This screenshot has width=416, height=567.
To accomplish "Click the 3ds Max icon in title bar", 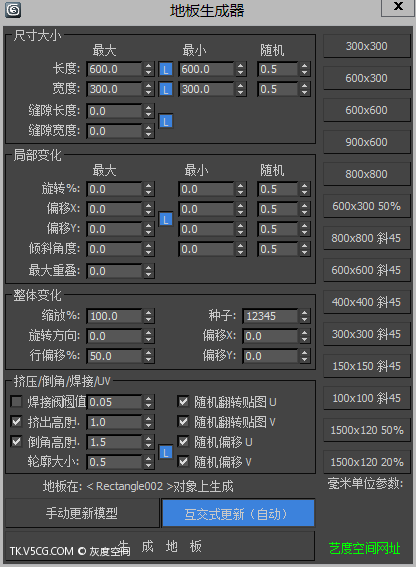I will (13, 10).
